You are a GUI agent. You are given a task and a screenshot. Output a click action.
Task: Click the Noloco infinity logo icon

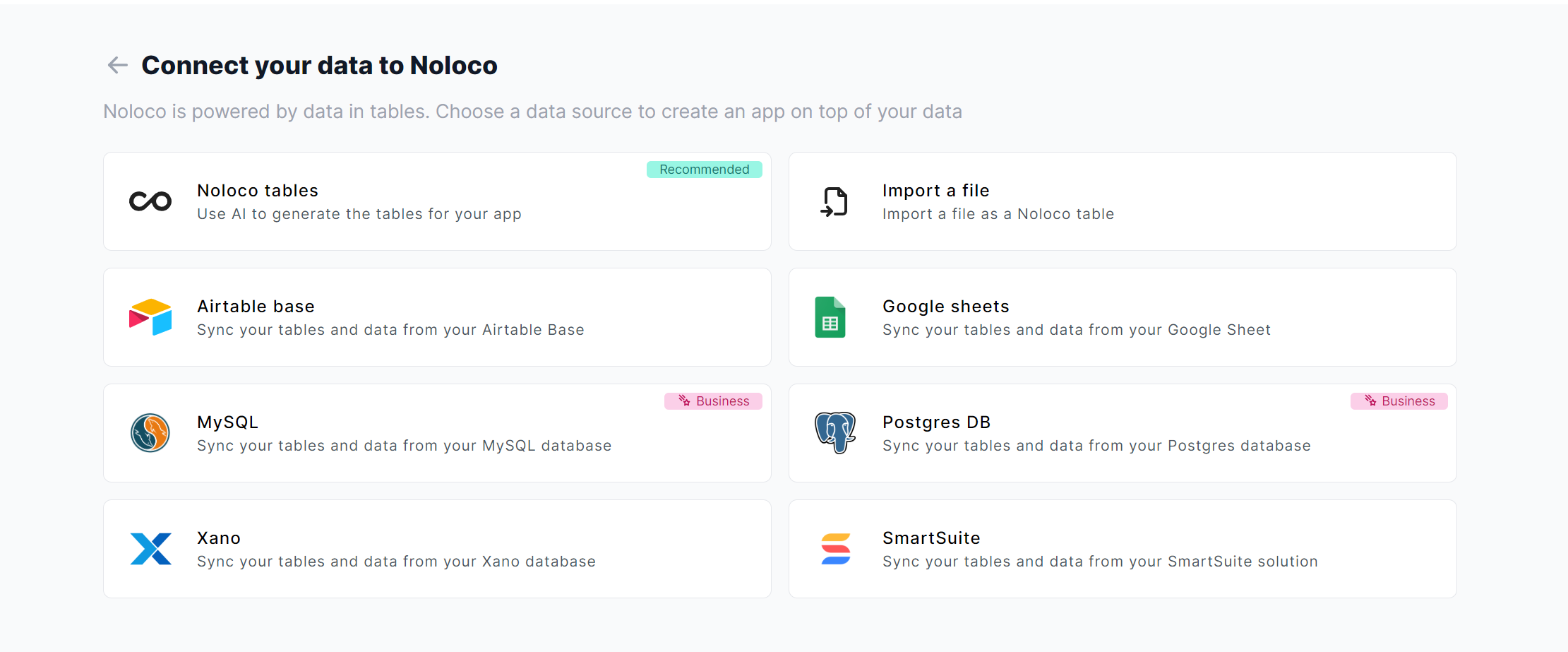click(x=150, y=201)
